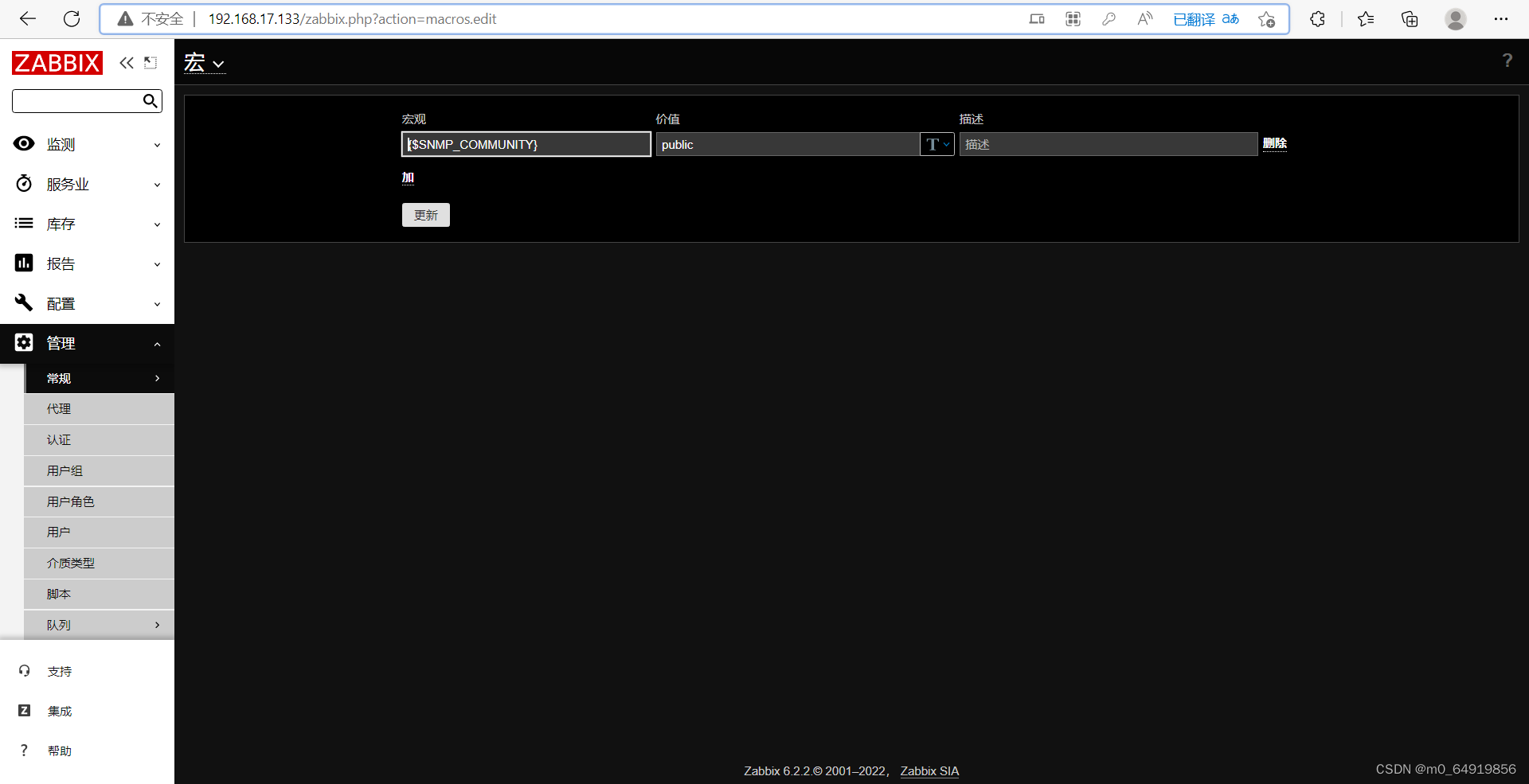The height and width of the screenshot is (784, 1529).
Task: Go back with browser back arrow
Action: coord(28,19)
